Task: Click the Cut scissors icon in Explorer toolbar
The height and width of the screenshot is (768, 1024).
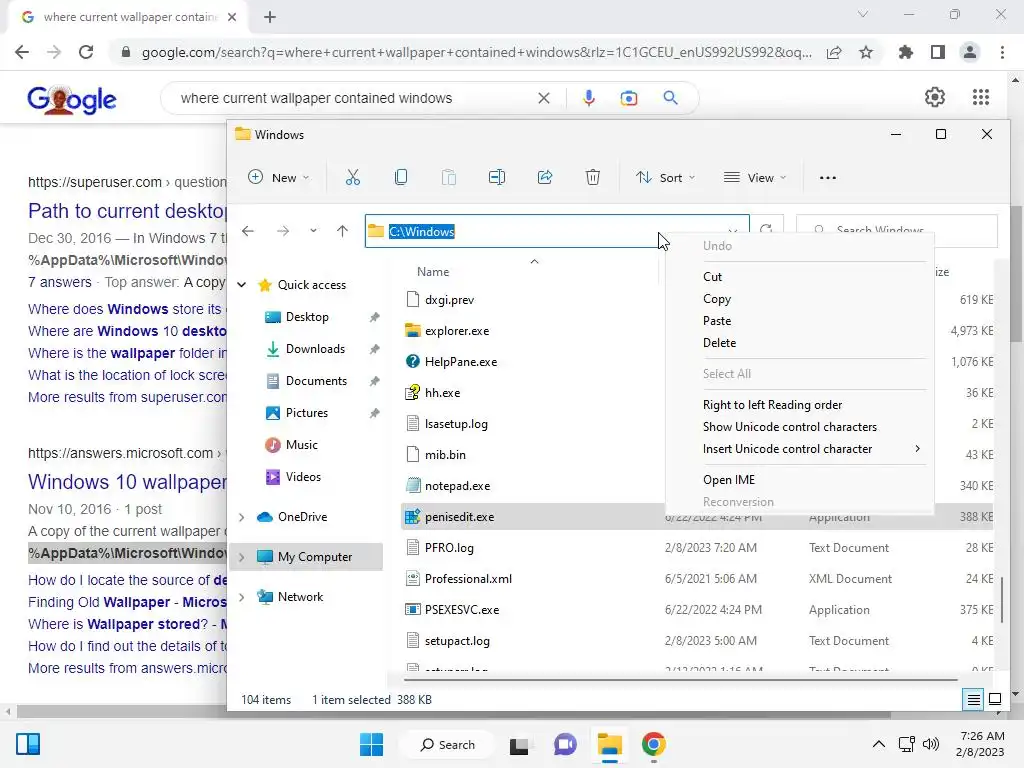Action: (353, 178)
